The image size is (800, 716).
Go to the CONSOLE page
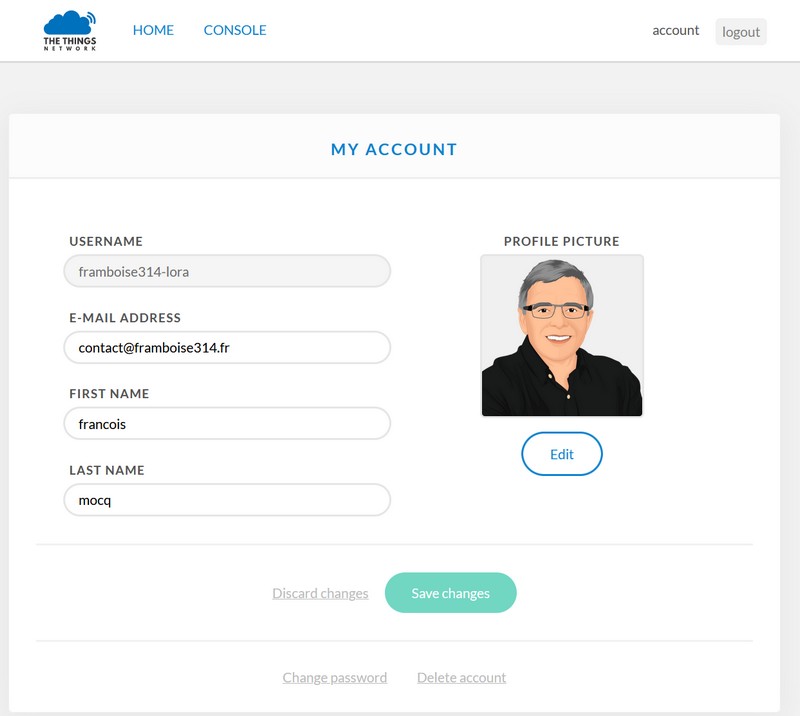click(x=235, y=30)
